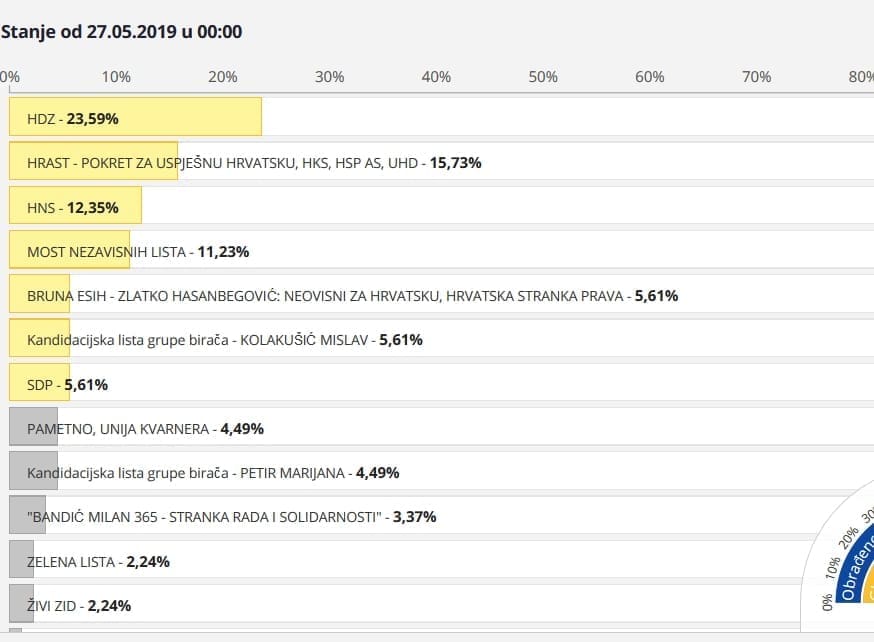The width and height of the screenshot is (874, 642).
Task: Click the 50% axis tick label
Action: click(x=543, y=77)
